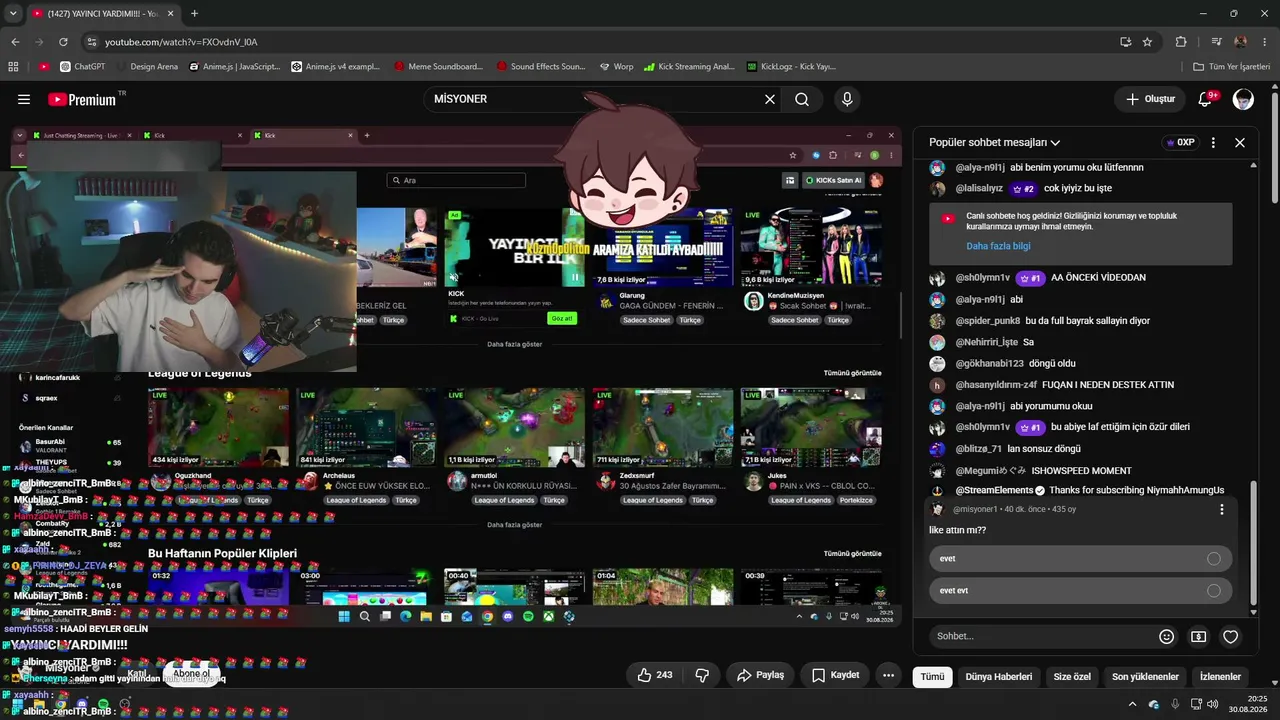Click the 'Oluştur' create button
The image size is (1280, 720).
[1150, 99]
